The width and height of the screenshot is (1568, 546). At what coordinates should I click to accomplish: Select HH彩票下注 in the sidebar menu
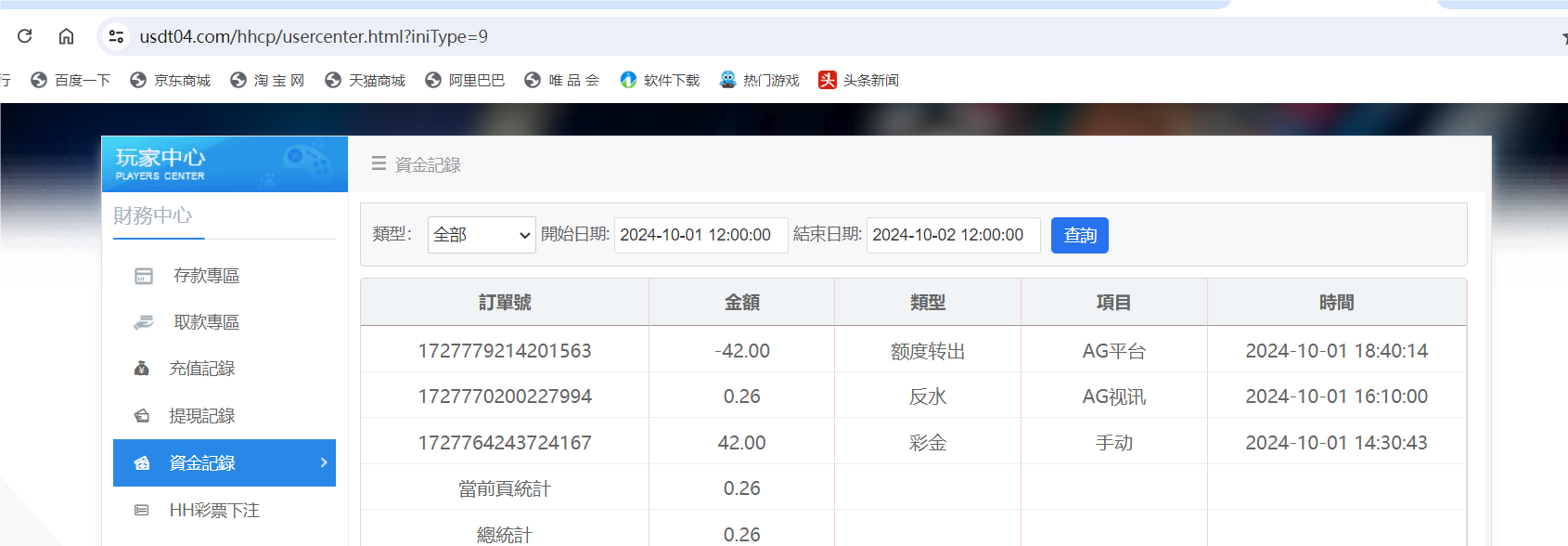point(214,510)
